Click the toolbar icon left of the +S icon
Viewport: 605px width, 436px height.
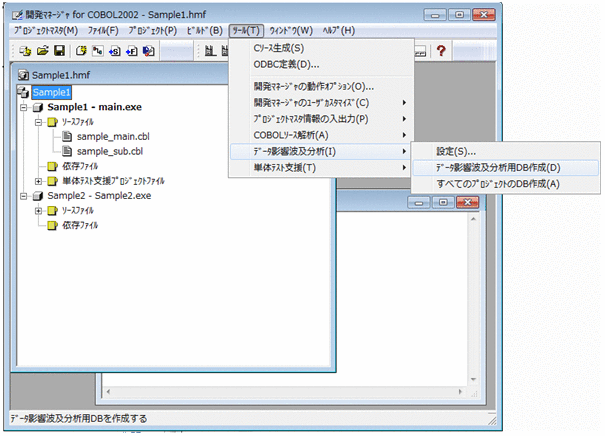tap(98, 51)
